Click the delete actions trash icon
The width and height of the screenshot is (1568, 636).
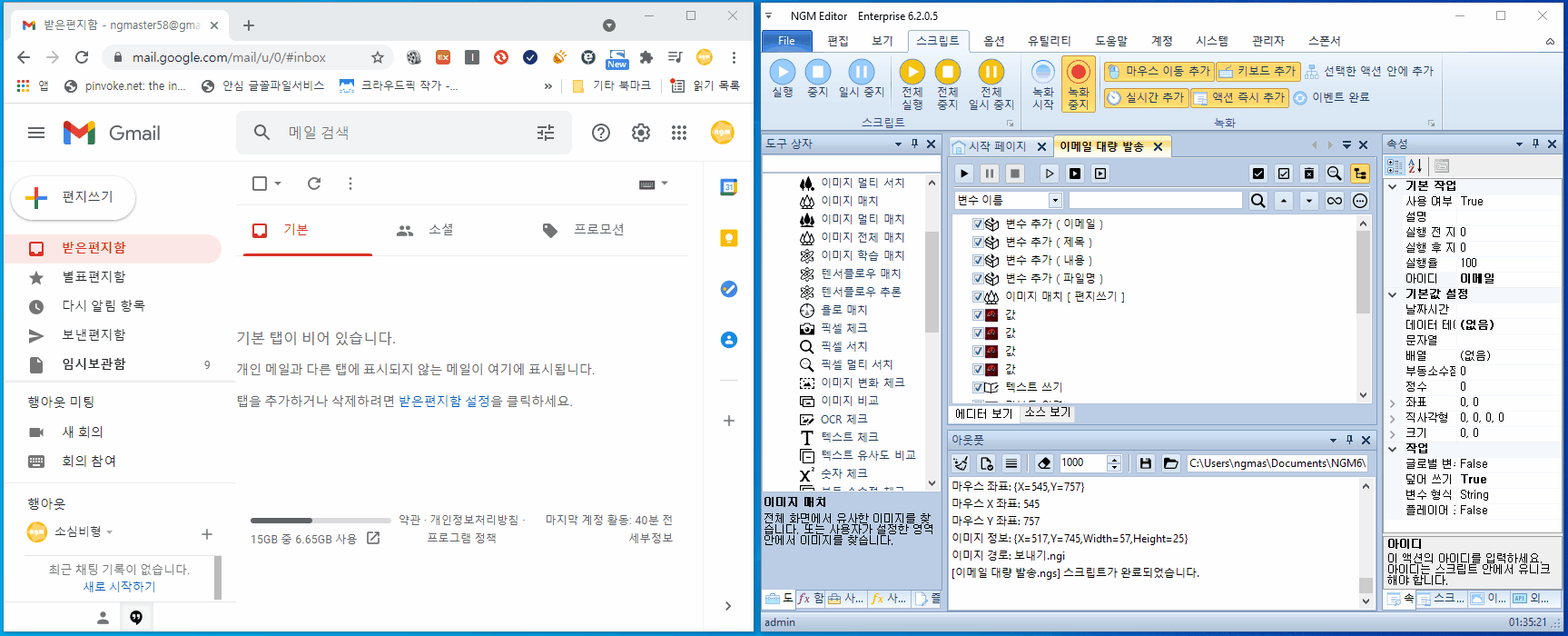pyautogui.click(x=1308, y=174)
